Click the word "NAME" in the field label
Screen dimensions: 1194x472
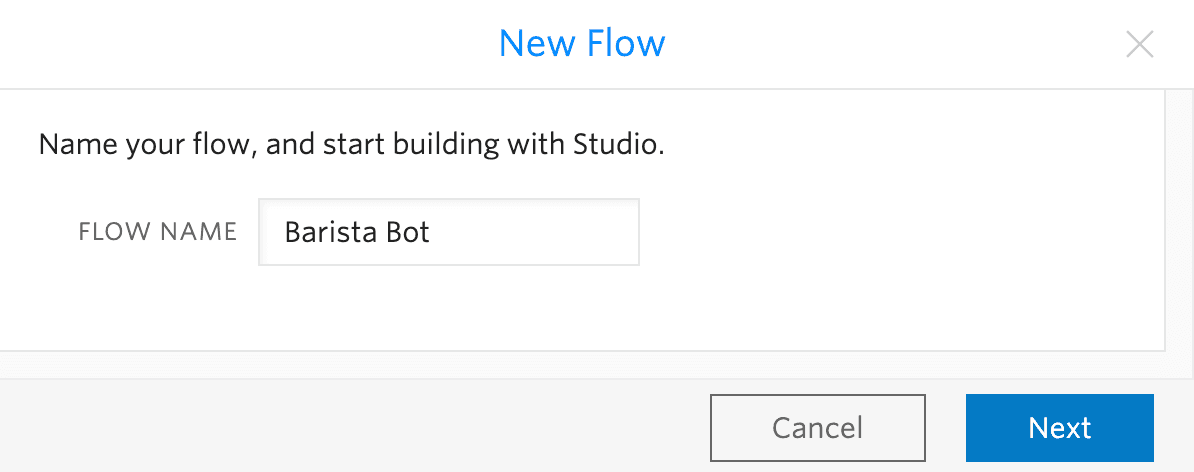coord(201,232)
